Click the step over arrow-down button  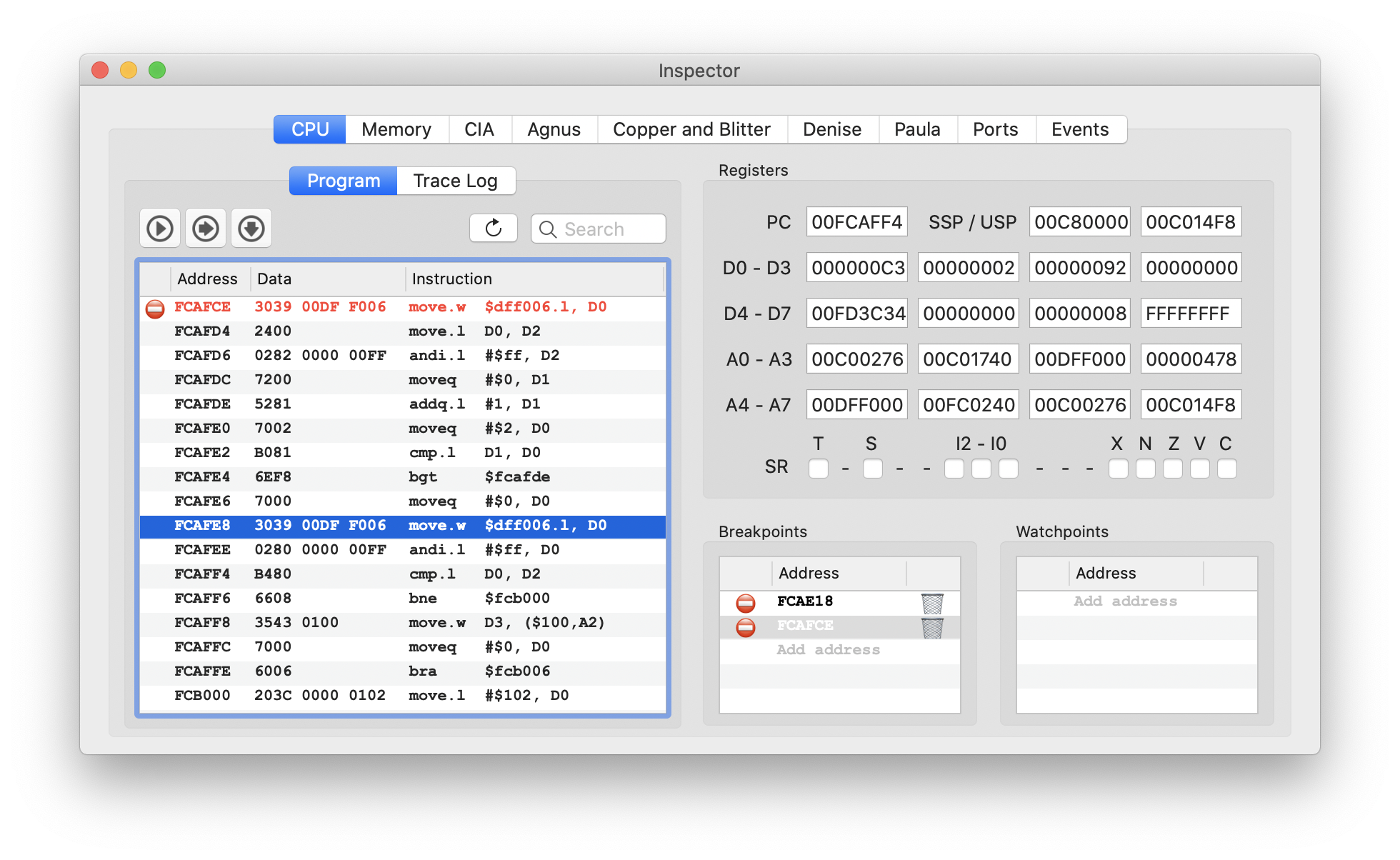251,229
